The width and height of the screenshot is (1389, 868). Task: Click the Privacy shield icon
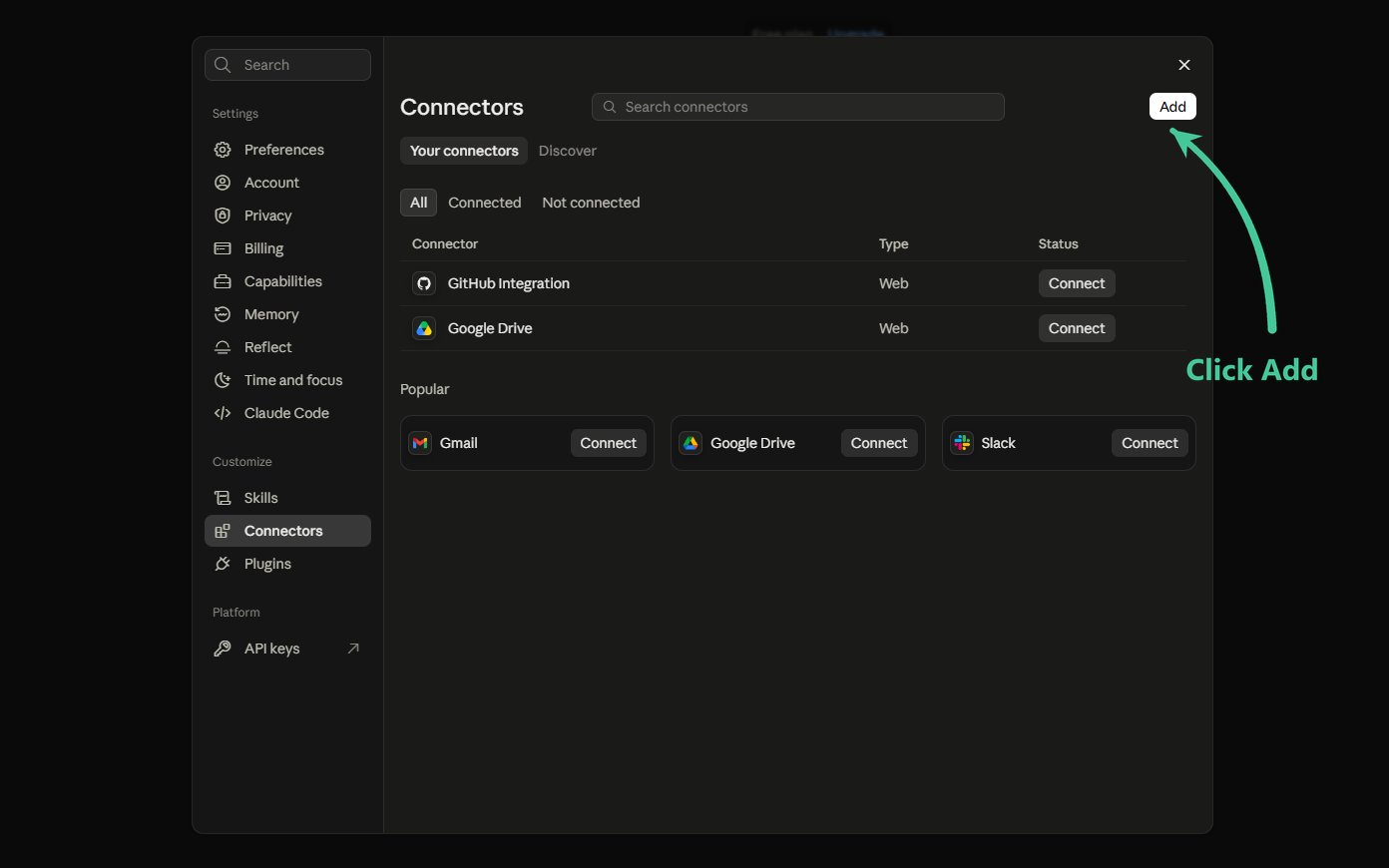pos(223,216)
